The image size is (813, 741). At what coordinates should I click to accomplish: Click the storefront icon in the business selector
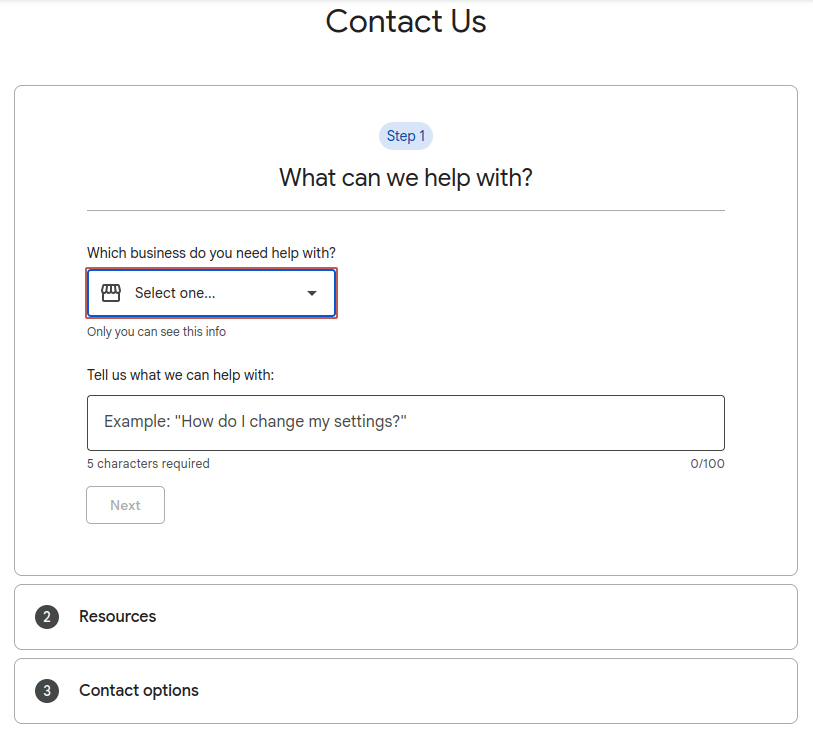110,292
